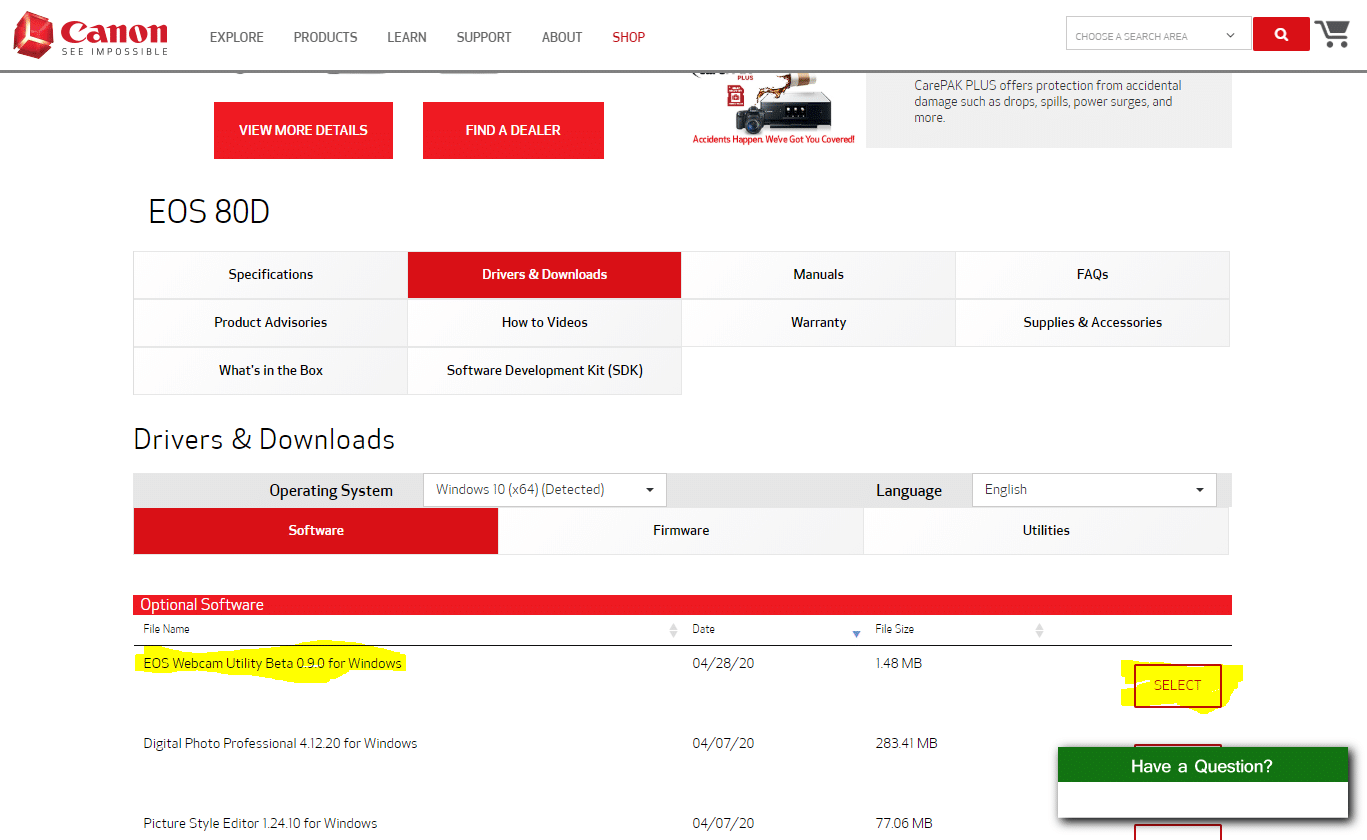Click Picture Style Editor 1.24.10 file name
1367x840 pixels.
260,824
